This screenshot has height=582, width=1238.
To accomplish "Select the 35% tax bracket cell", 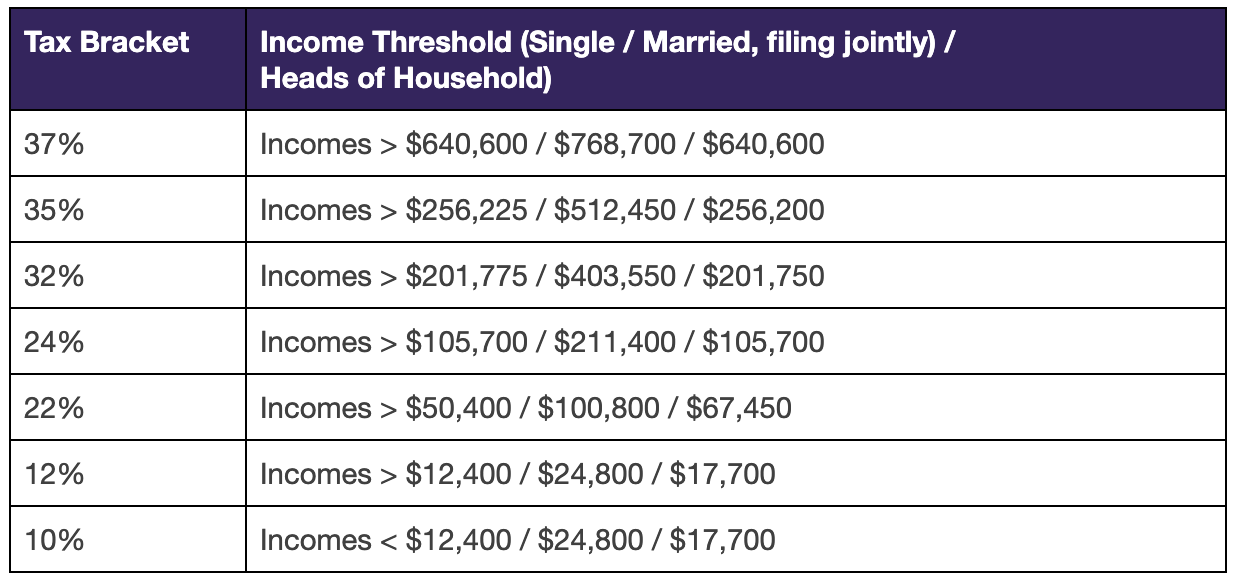I will pos(53,210).
